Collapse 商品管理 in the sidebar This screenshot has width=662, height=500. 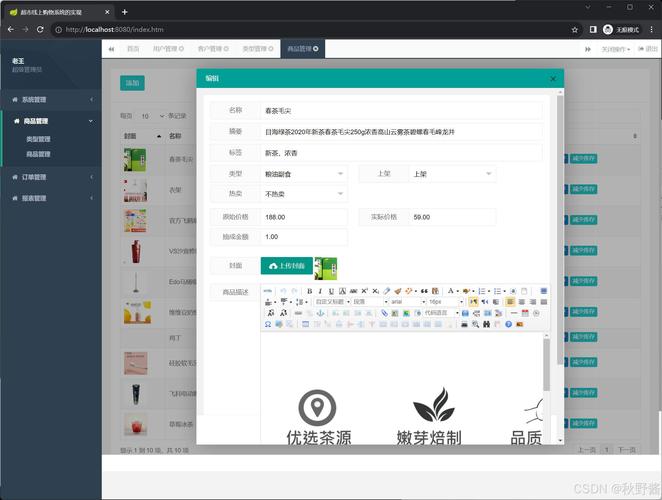click(52, 121)
